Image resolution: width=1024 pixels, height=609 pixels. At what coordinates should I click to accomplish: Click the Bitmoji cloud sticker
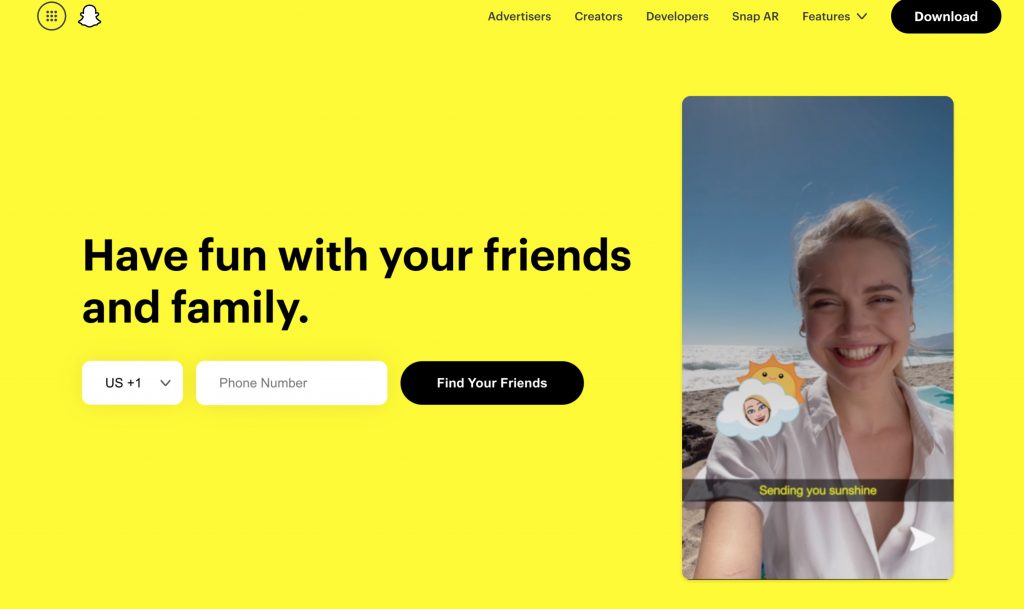coord(757,411)
